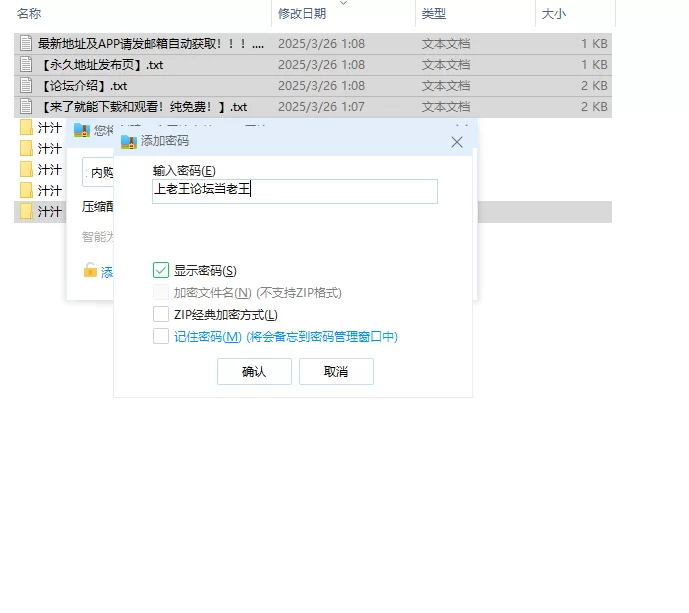Click the padlock icon in rear compression window
Screen dimensions: 689x613
coord(90,270)
